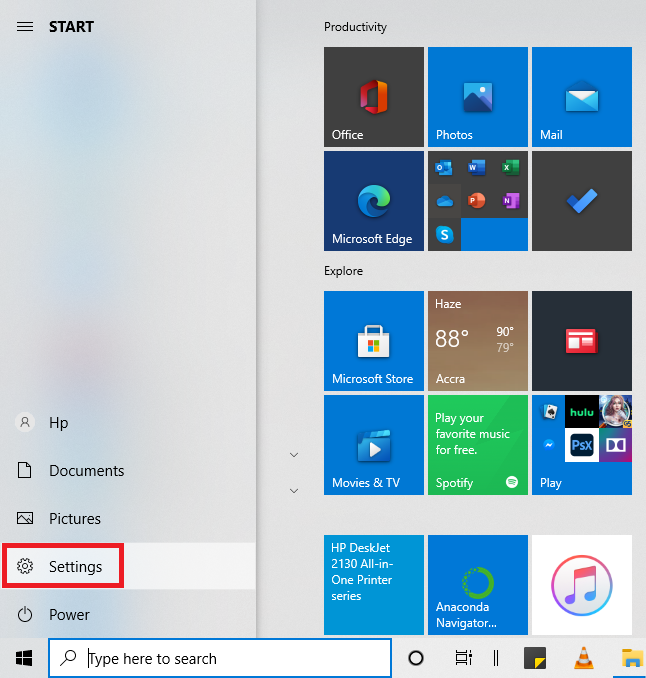Image resolution: width=646 pixels, height=678 pixels.
Task: Focus the Type here to search box
Action: 220,658
